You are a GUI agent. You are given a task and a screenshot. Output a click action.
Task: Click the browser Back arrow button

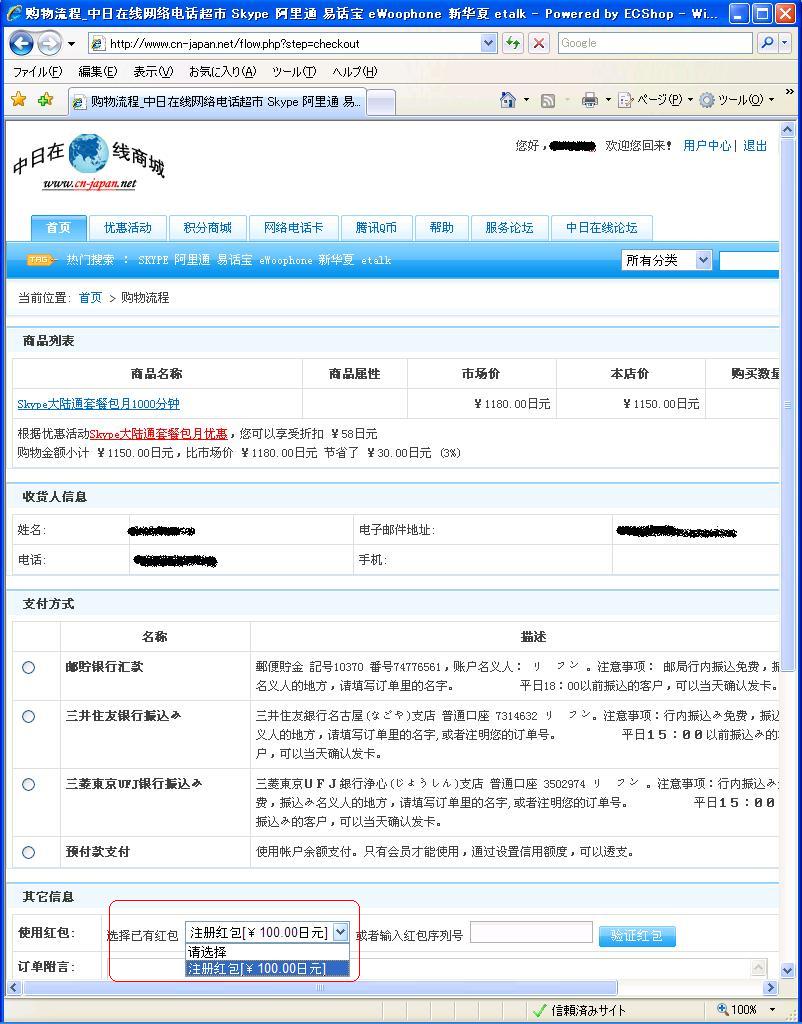pos(22,44)
